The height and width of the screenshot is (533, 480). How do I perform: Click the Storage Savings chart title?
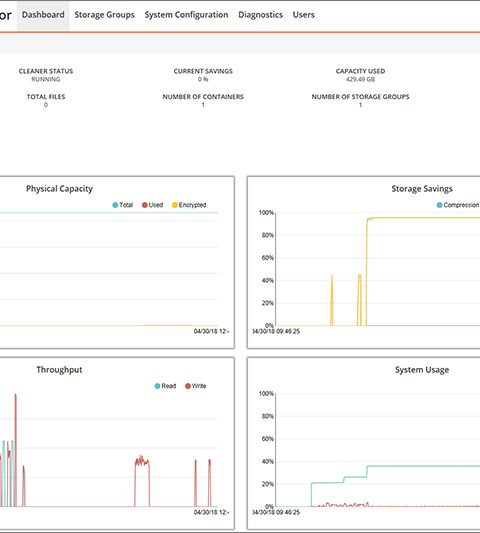(x=422, y=189)
